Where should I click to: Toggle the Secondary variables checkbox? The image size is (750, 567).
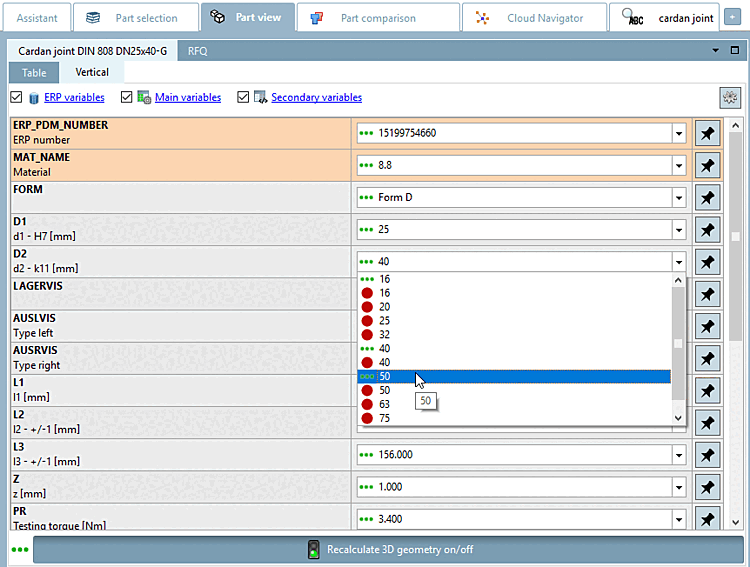(x=243, y=97)
